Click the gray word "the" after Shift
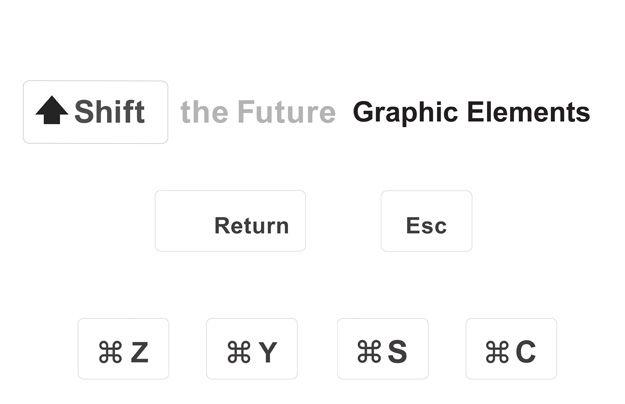This screenshot has height=404, width=625. click(x=204, y=113)
